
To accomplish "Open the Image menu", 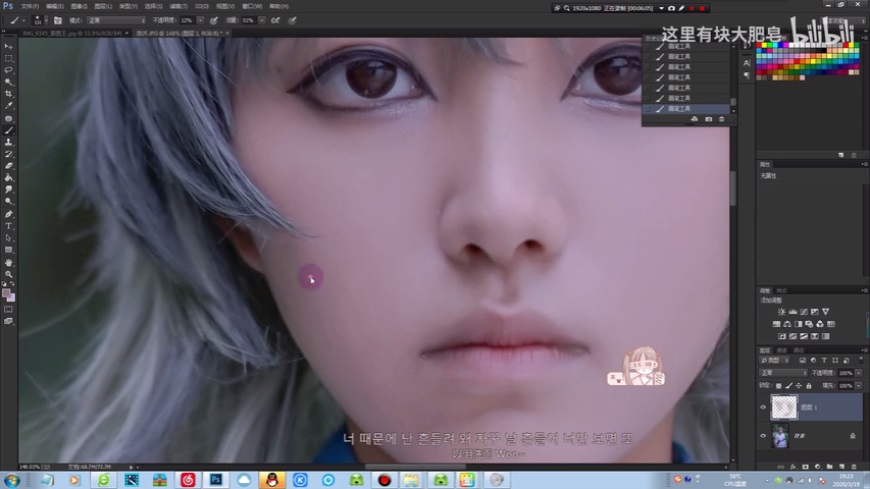I will (x=79, y=6).
